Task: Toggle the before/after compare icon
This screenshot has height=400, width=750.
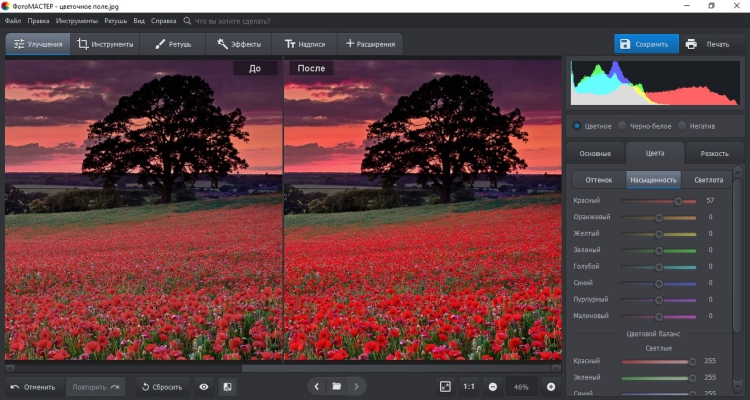Action: [227, 386]
